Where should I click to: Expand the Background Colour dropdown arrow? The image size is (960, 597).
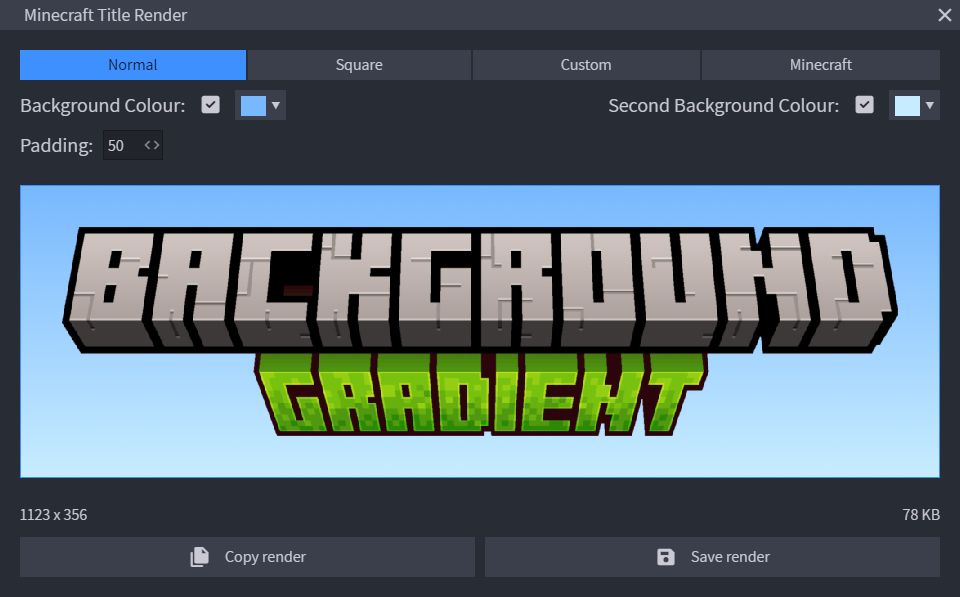(276, 105)
